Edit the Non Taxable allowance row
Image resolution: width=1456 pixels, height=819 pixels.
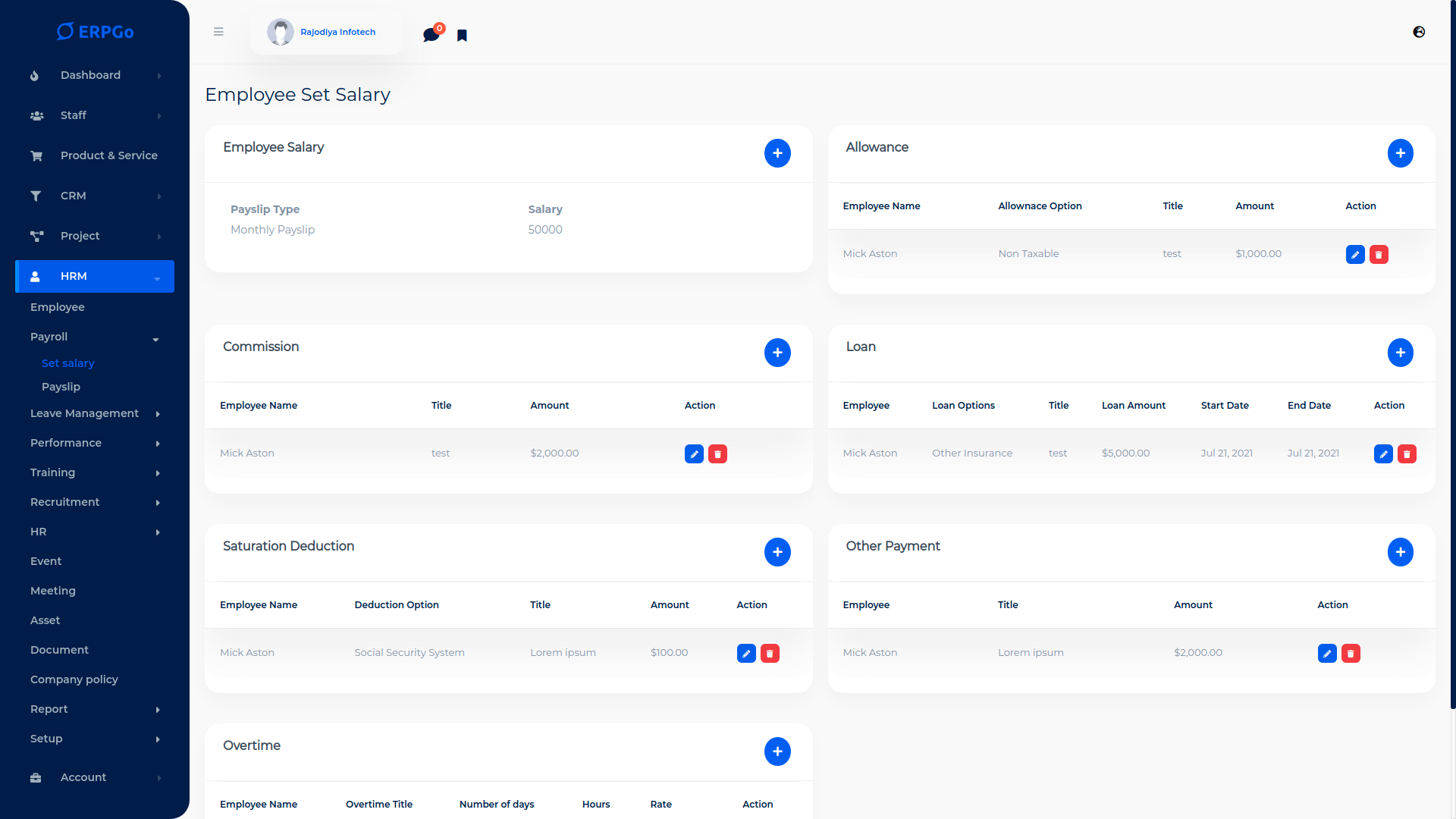1355,255
